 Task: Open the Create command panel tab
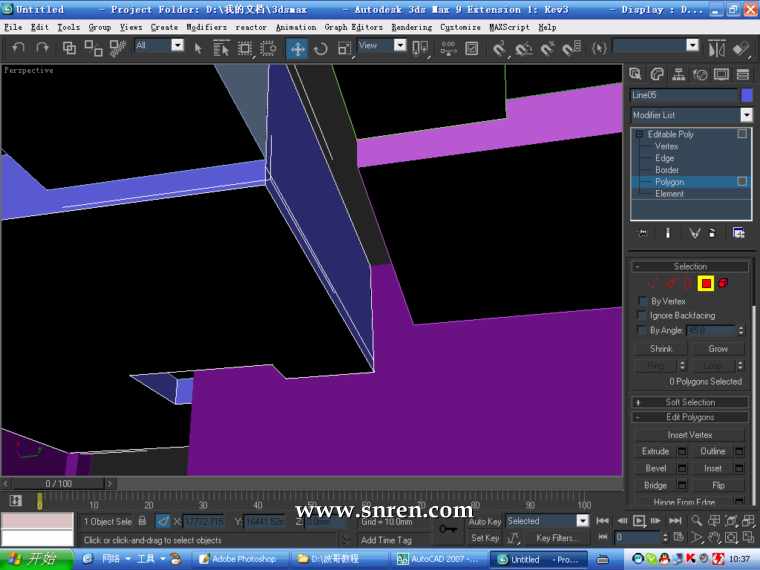click(635, 74)
